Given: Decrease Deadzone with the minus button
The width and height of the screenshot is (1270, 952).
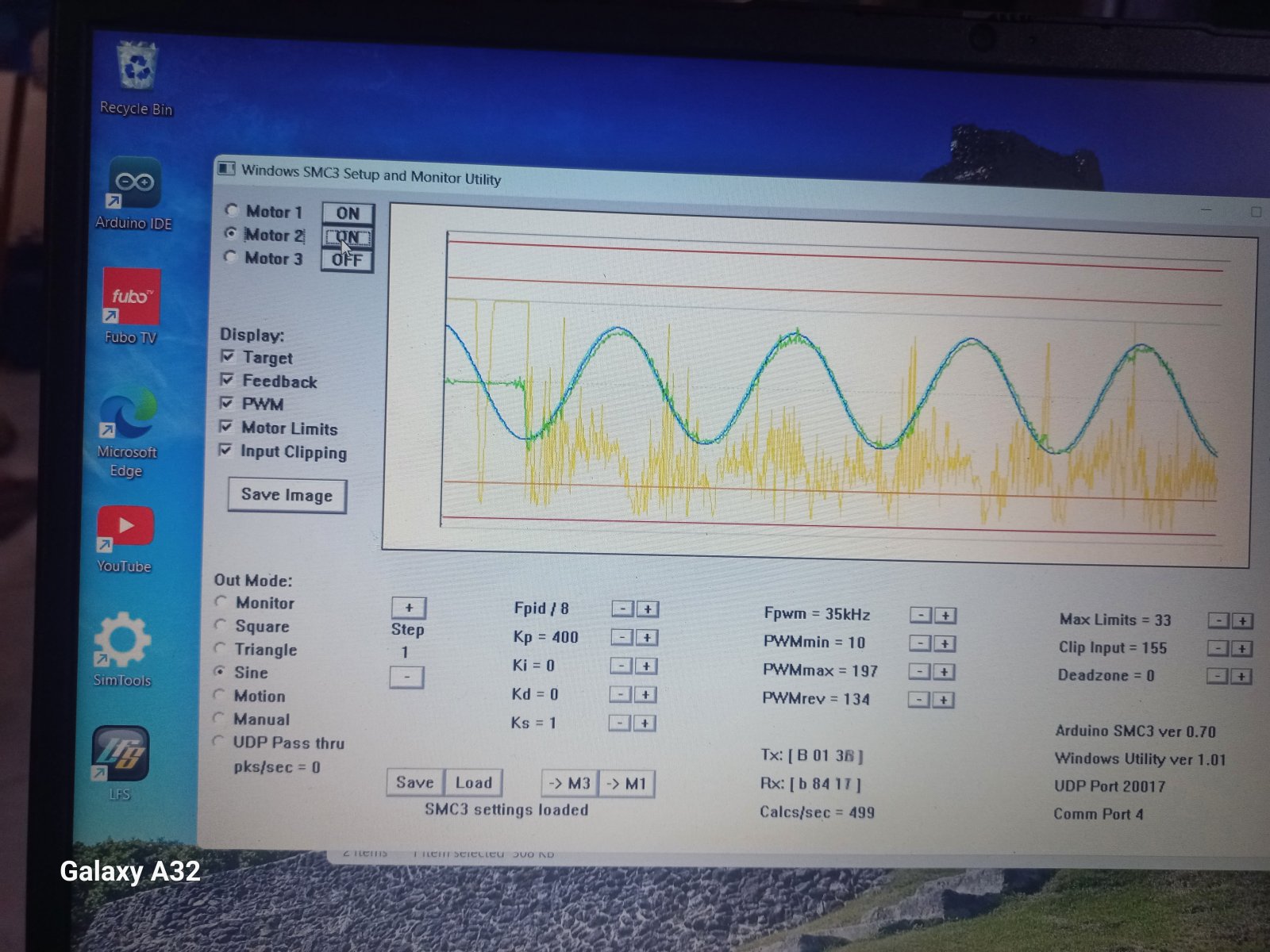Looking at the screenshot, I should click(1217, 676).
